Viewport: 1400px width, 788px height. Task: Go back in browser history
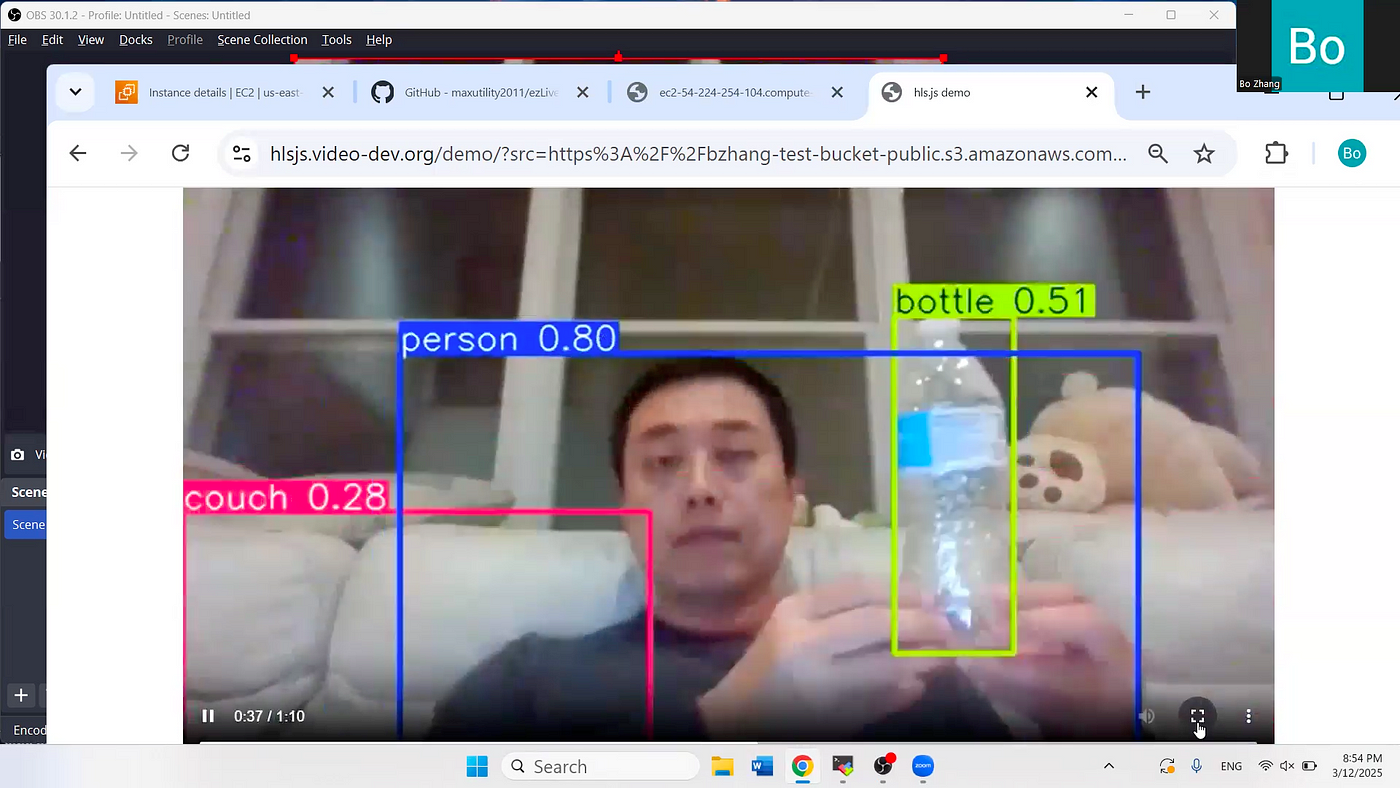click(x=78, y=153)
